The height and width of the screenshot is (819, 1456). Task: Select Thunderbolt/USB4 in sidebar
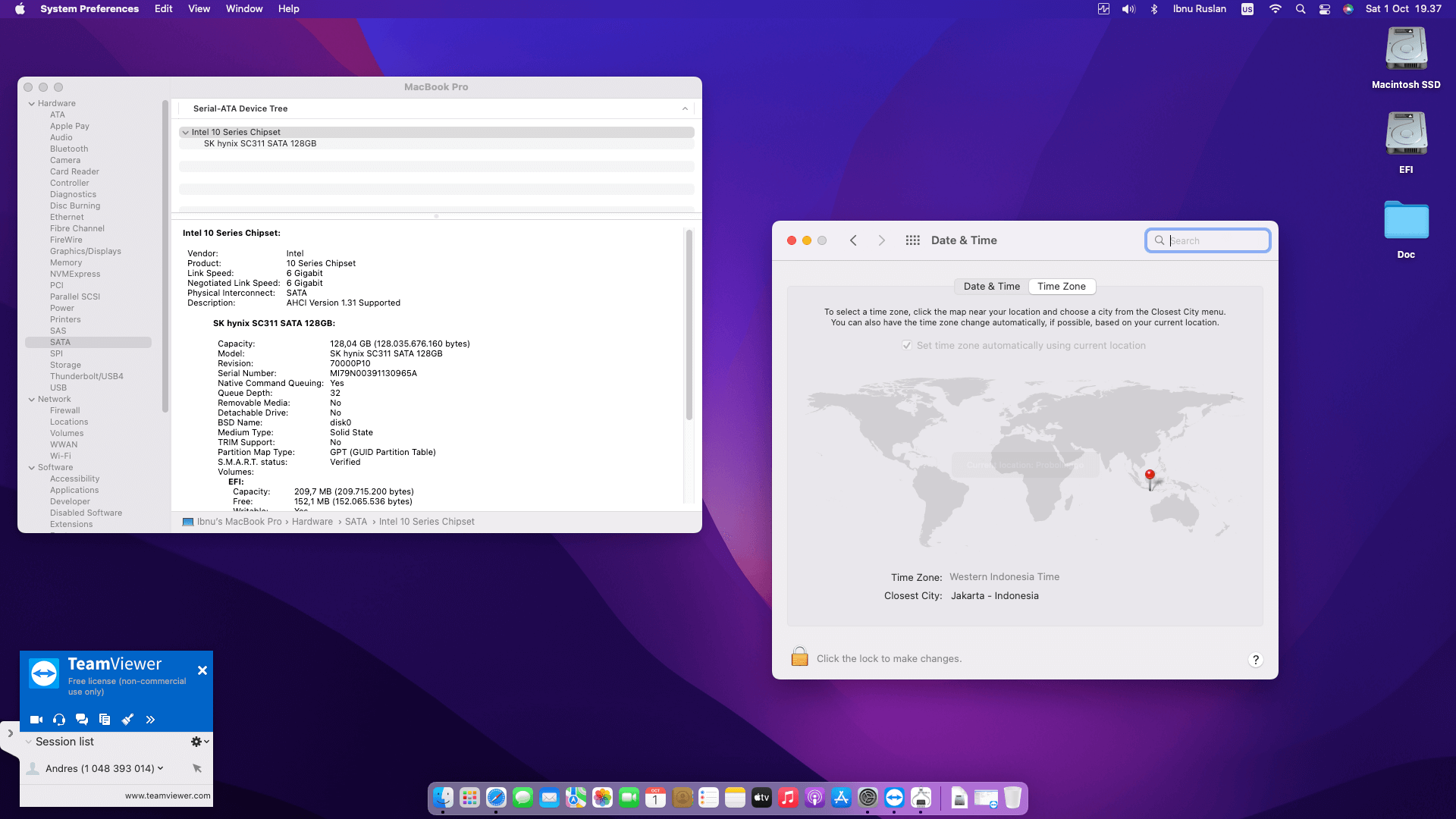click(86, 377)
